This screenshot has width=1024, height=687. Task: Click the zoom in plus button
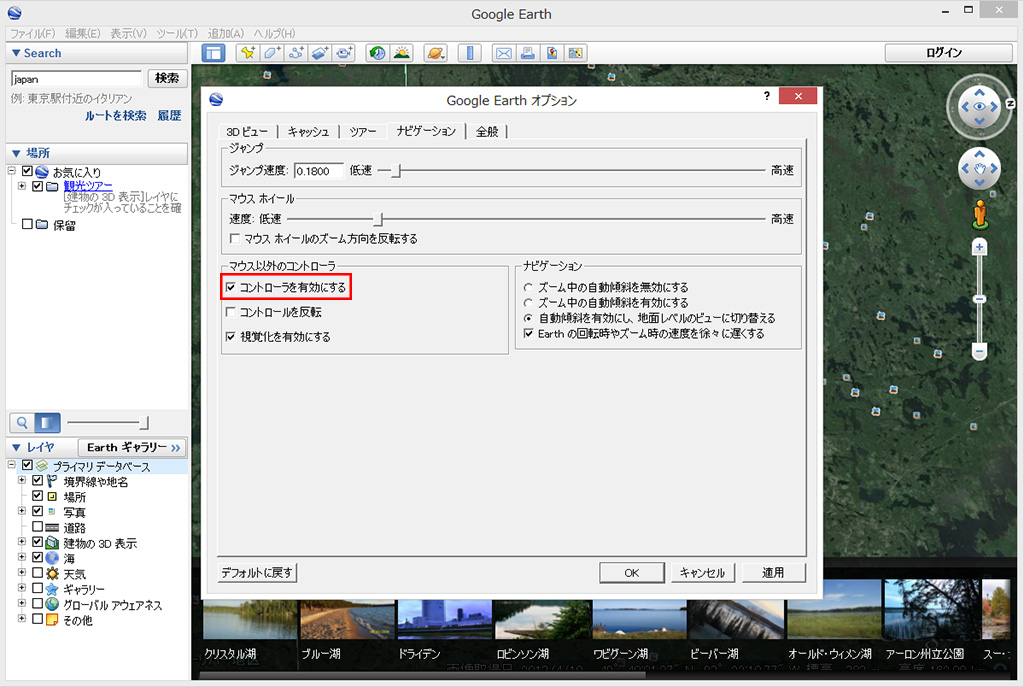(979, 247)
